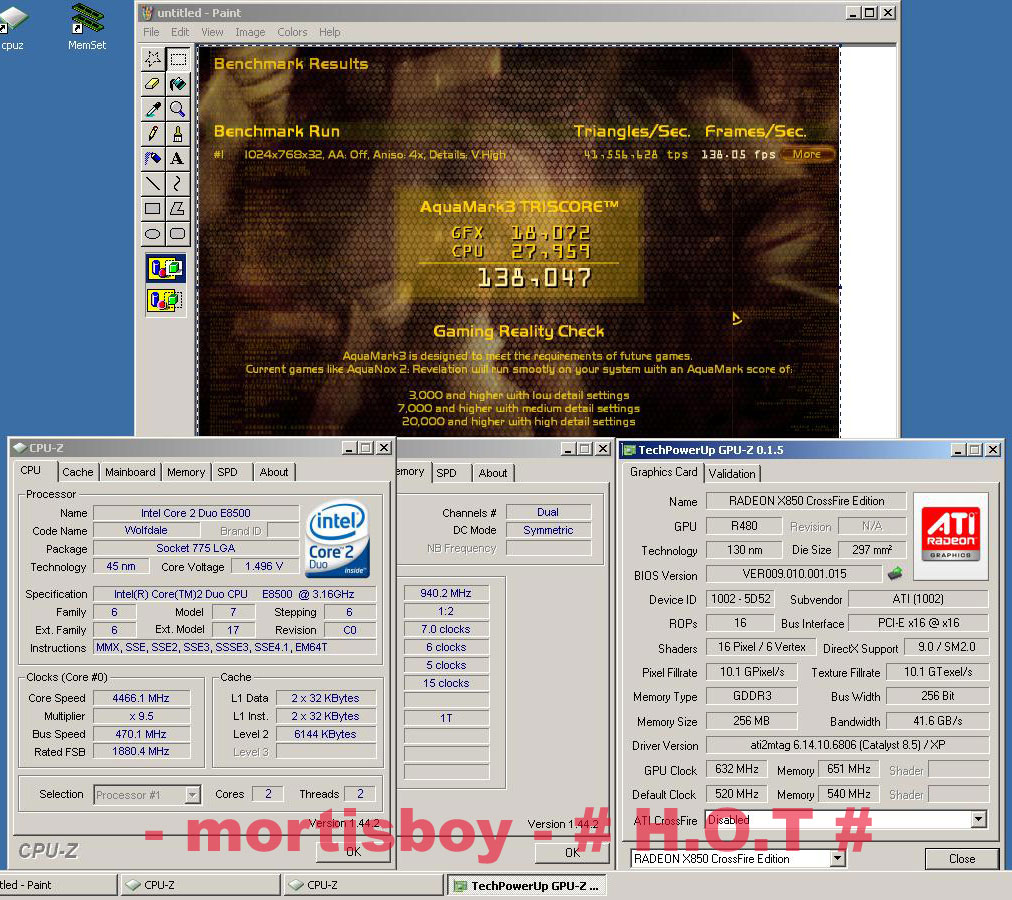This screenshot has height=900, width=1012.
Task: Click the Close button in GPU-Z
Action: [x=962, y=859]
